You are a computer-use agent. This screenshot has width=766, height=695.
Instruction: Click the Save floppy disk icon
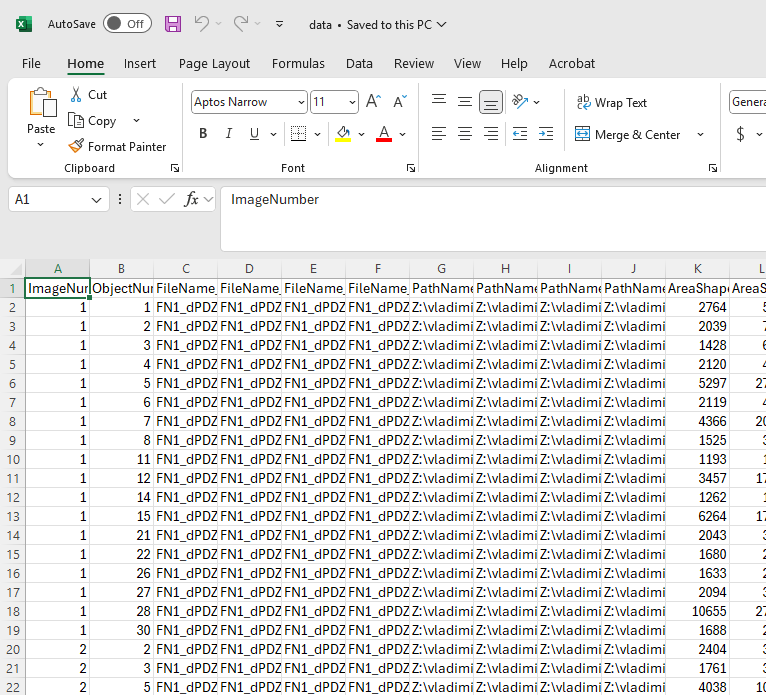pos(173,24)
